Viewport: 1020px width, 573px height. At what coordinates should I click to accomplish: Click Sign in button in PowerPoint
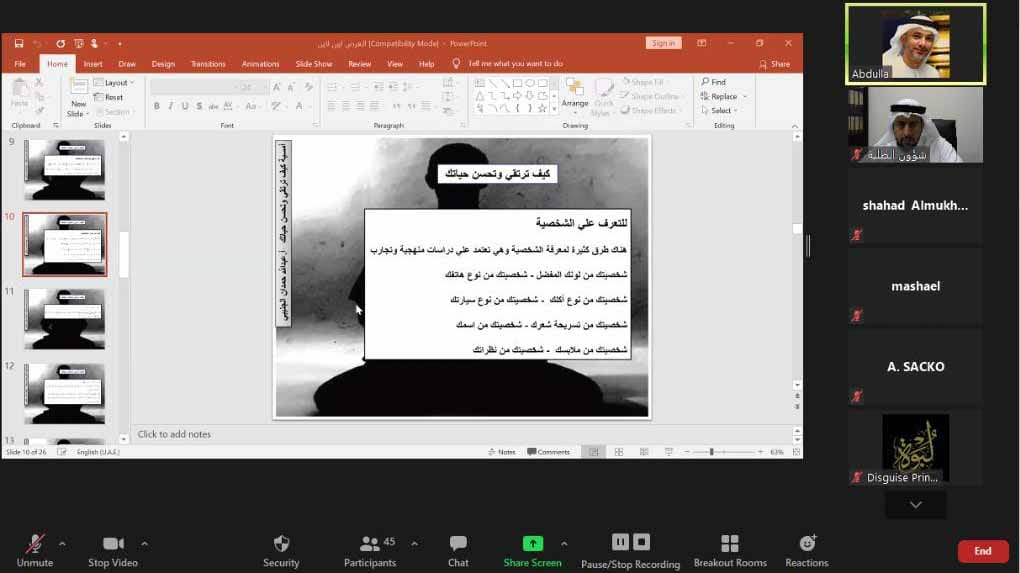(x=664, y=43)
